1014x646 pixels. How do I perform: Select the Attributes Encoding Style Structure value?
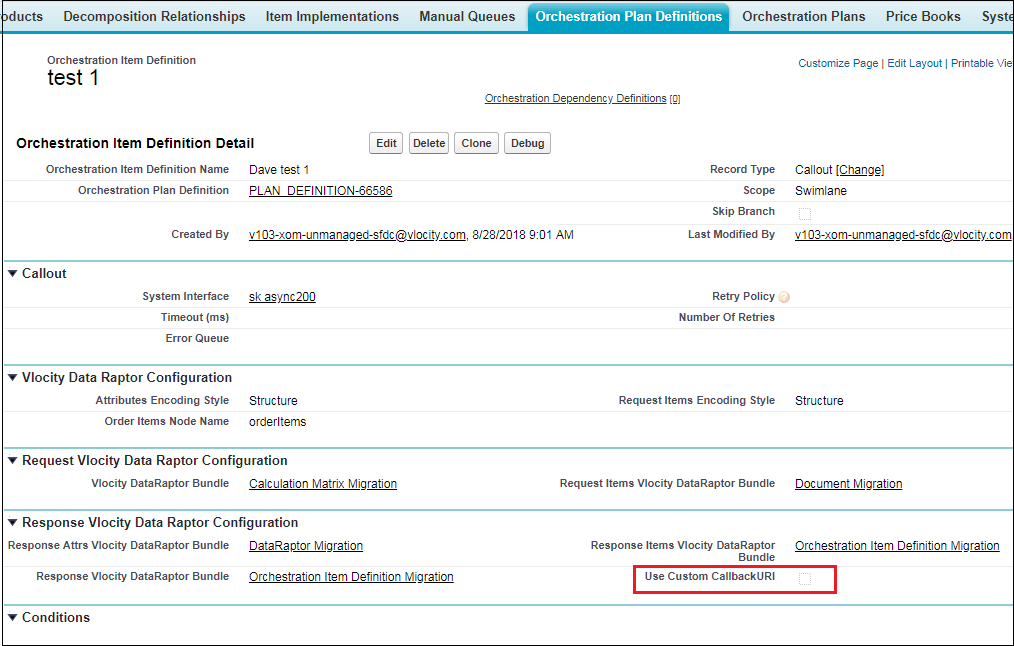point(273,401)
